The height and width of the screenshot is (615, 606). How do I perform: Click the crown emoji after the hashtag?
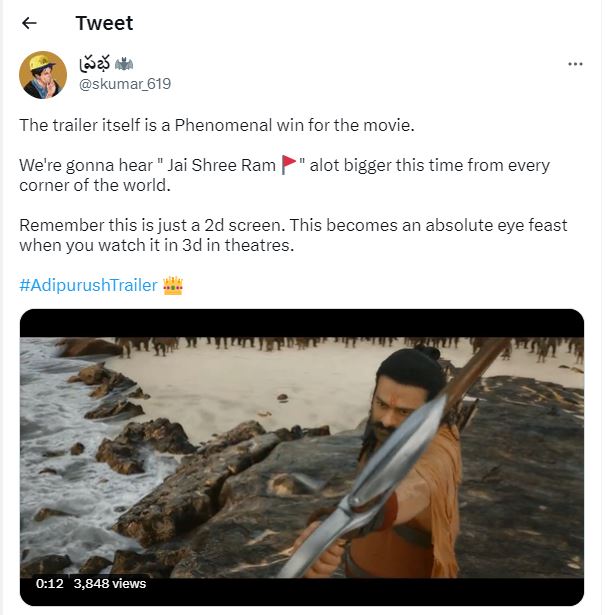coord(173,286)
